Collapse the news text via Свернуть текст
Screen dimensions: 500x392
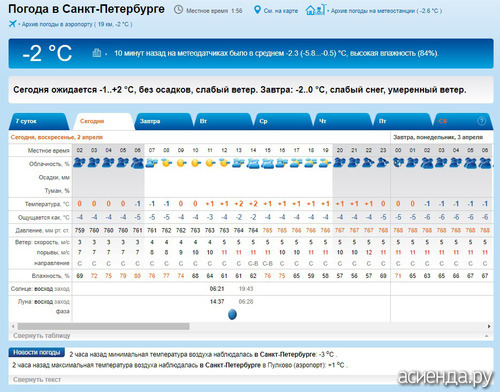click(37, 379)
